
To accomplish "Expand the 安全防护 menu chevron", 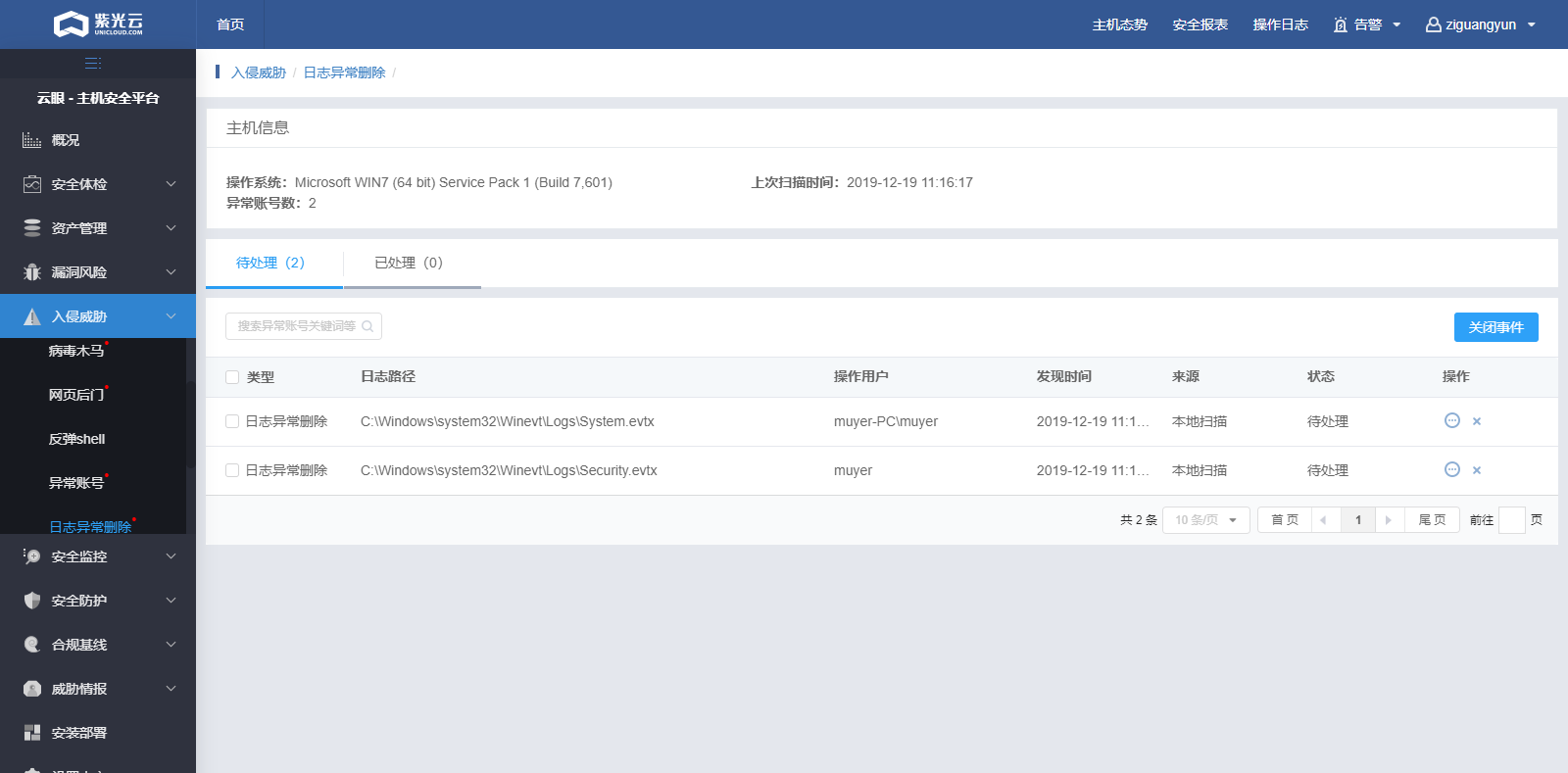I will 171,601.
